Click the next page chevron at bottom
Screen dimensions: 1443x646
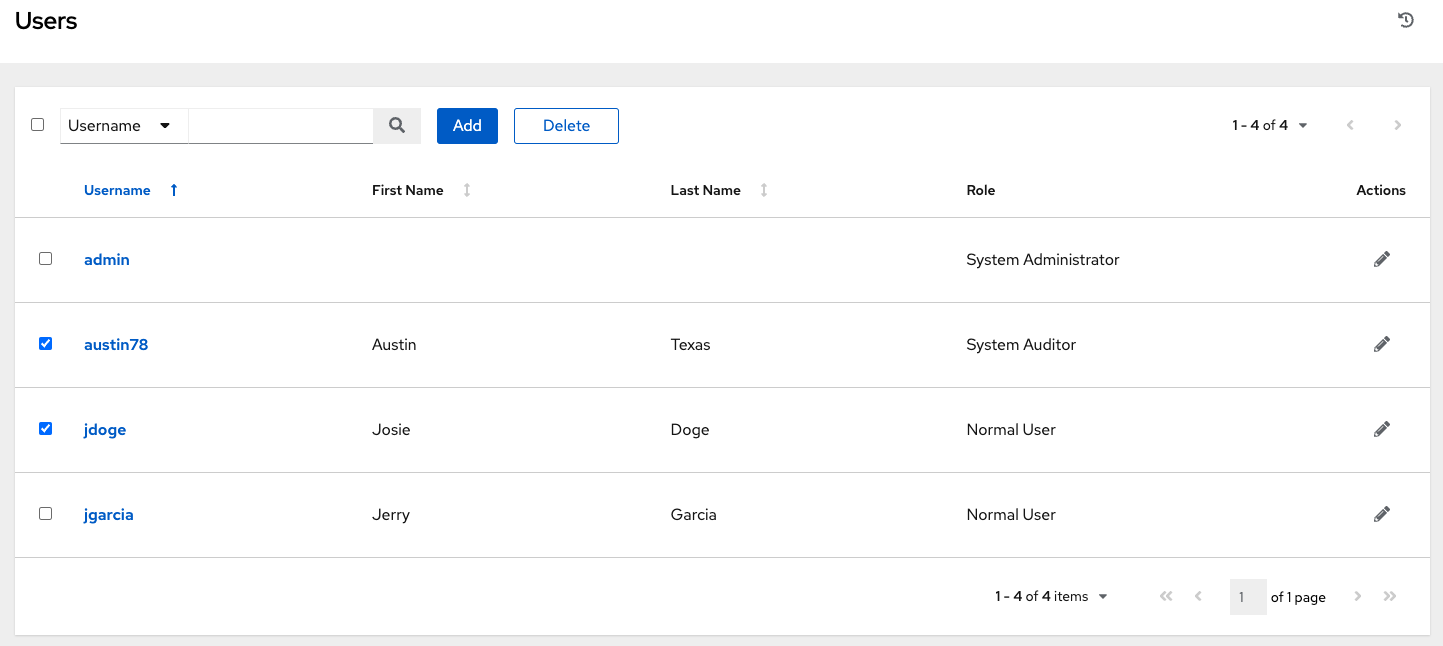tap(1357, 595)
